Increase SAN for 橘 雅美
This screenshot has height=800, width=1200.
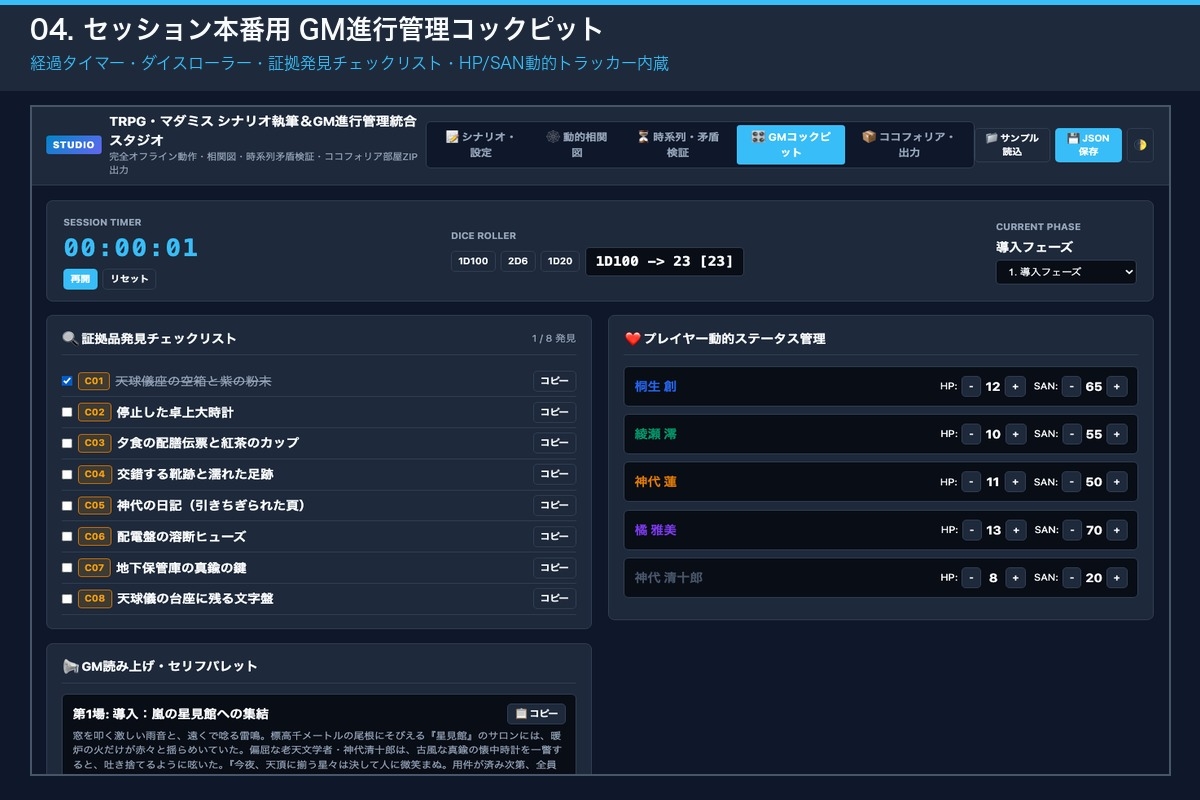[x=1117, y=530]
